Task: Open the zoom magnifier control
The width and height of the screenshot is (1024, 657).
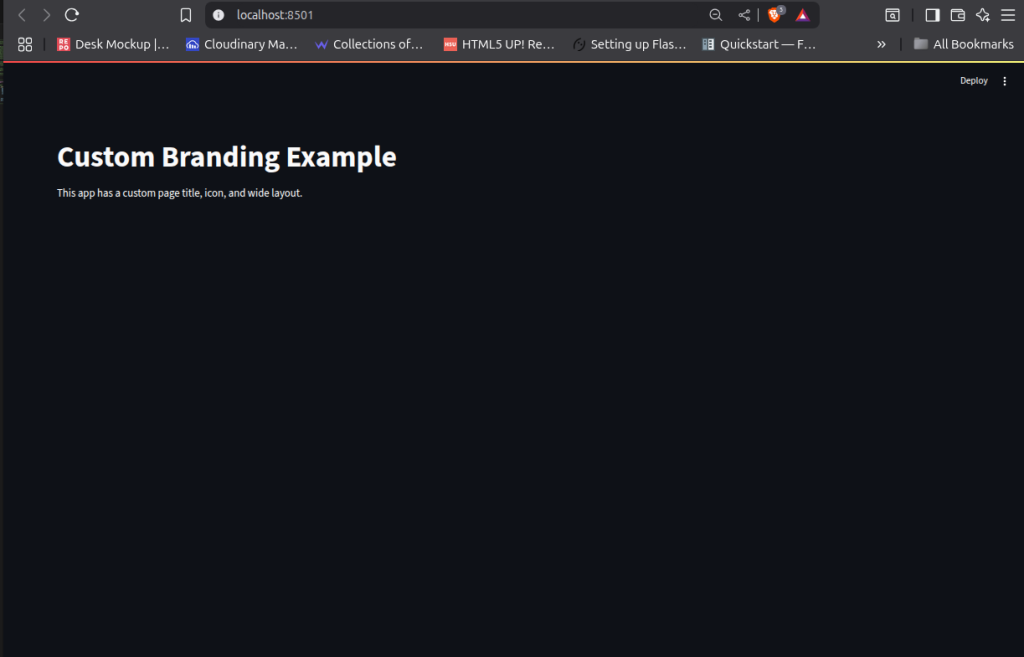Action: pyautogui.click(x=716, y=15)
